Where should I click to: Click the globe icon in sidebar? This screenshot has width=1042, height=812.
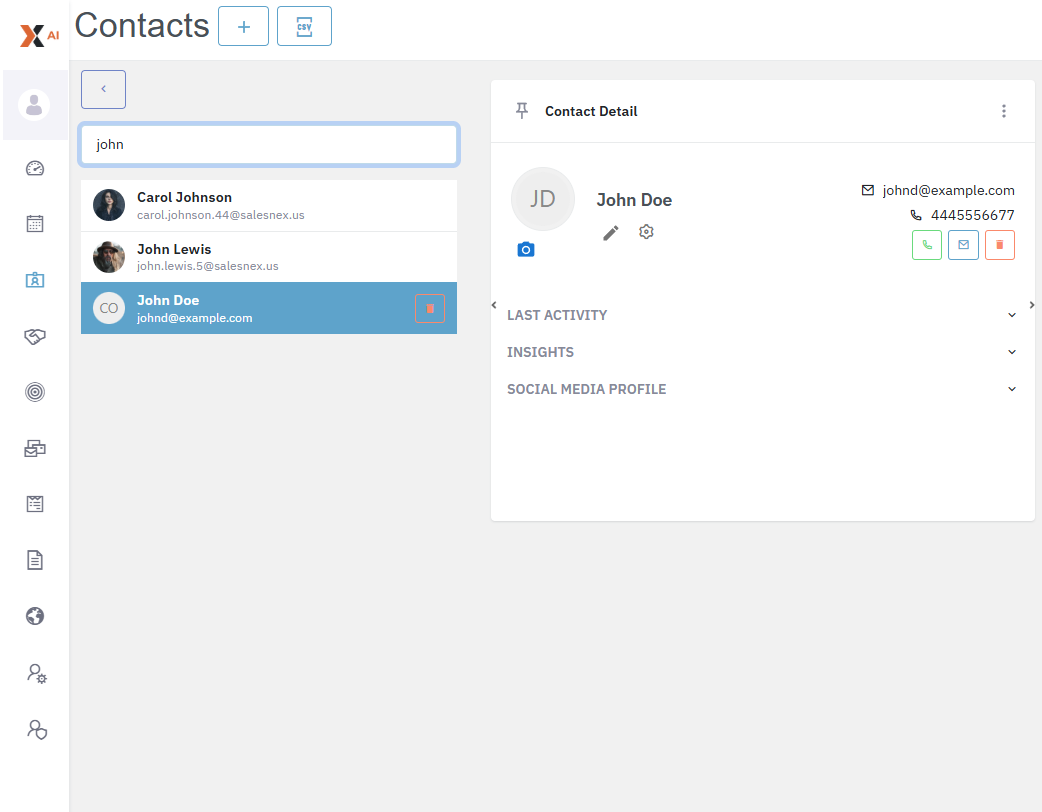pyautogui.click(x=35, y=616)
